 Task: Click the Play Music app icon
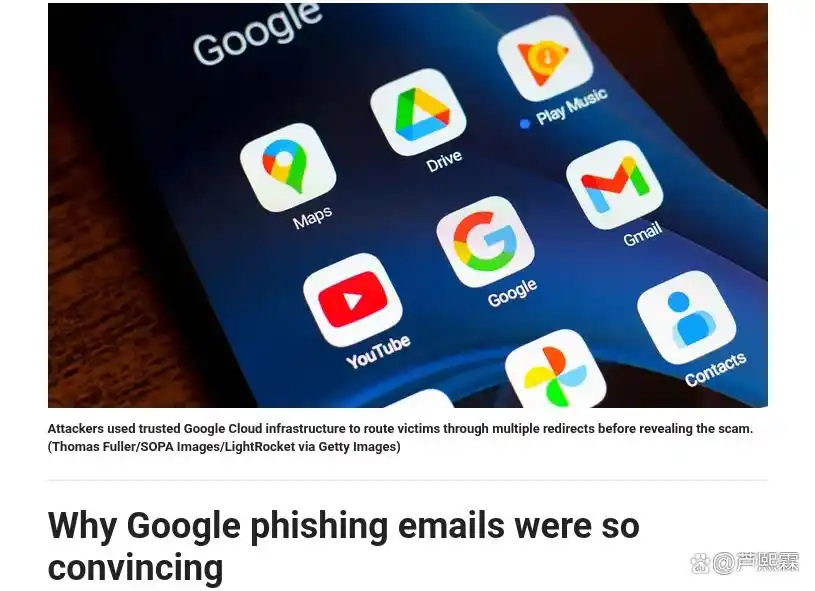click(545, 58)
